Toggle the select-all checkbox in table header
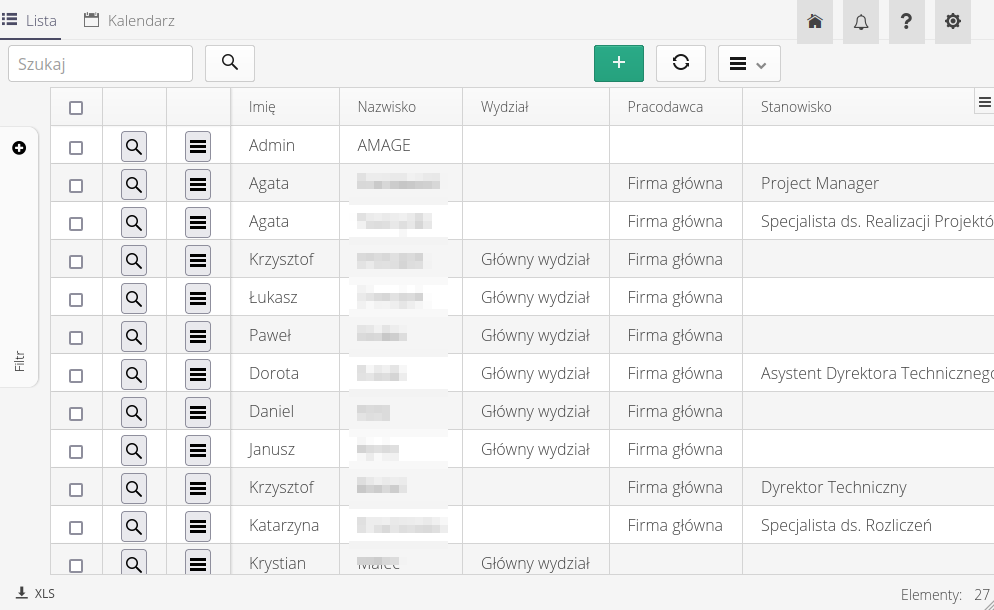This screenshot has height=610, width=994. coord(76,108)
